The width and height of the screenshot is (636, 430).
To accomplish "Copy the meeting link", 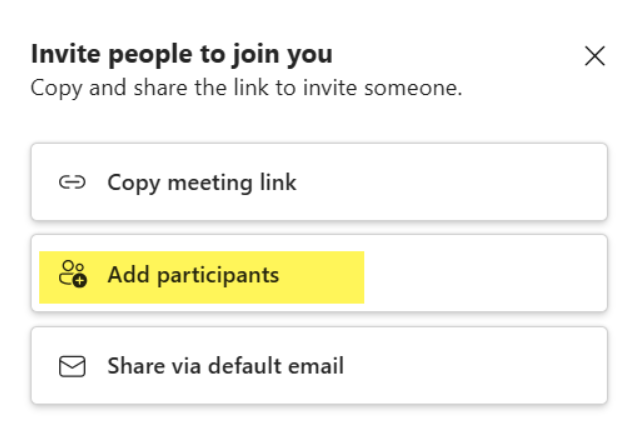I will click(x=201, y=183).
